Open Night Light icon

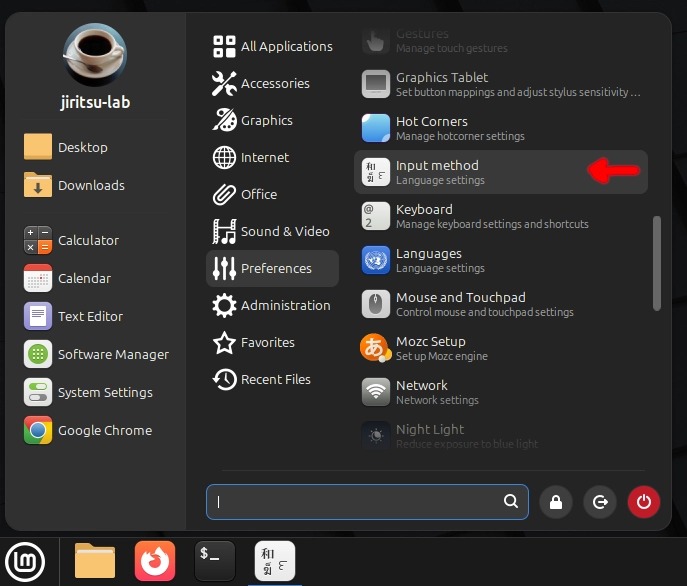[x=375, y=436]
